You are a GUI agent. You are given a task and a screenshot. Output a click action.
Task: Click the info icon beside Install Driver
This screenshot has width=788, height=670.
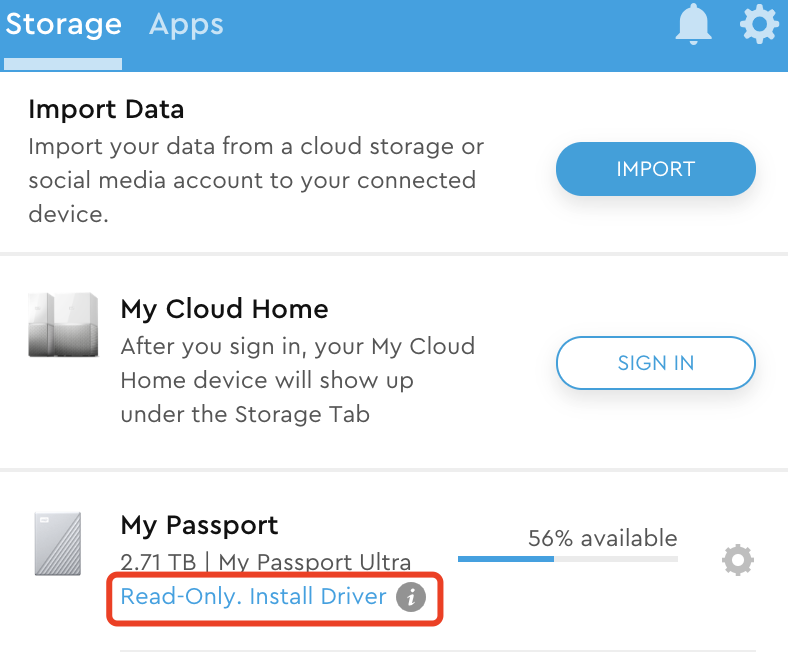coord(411,598)
